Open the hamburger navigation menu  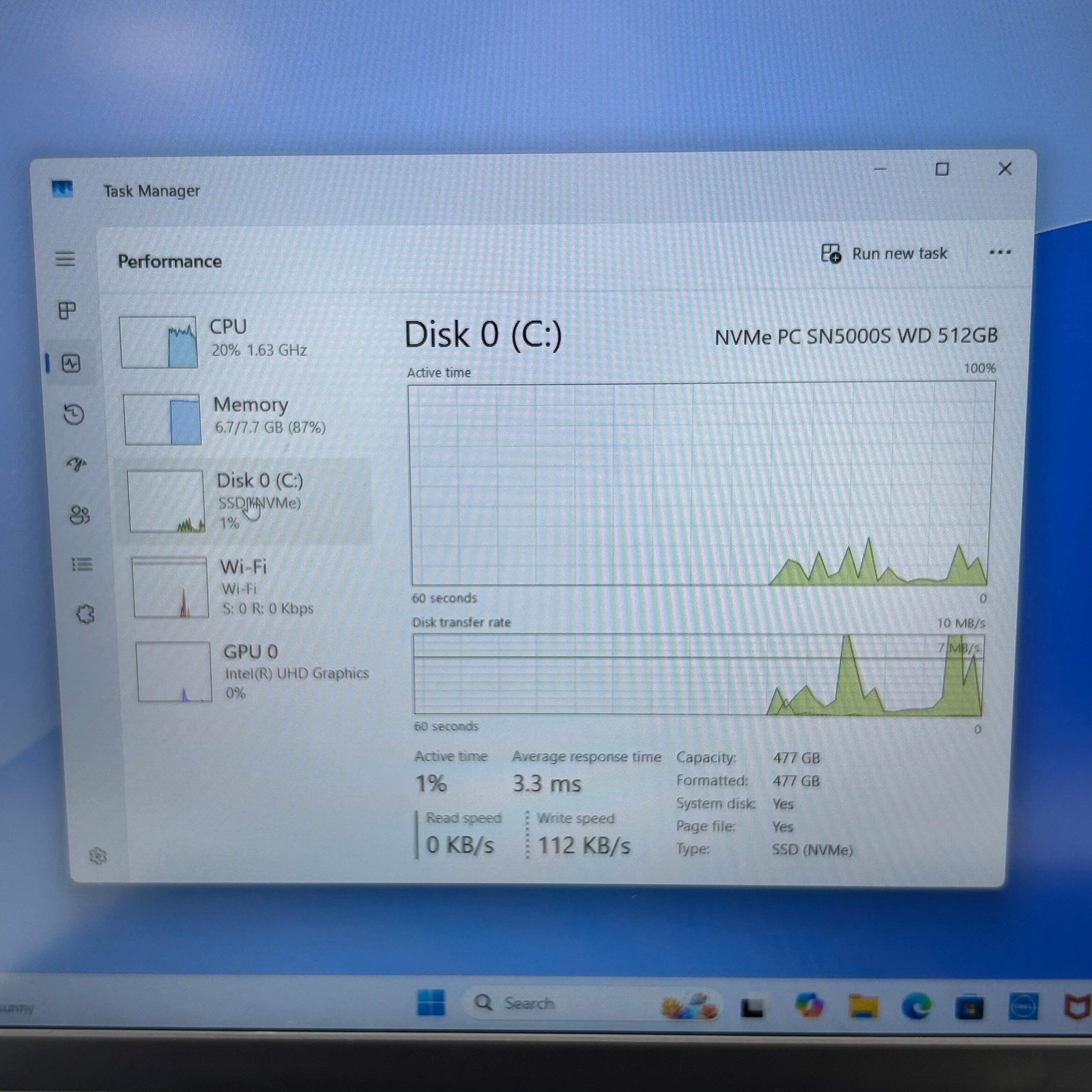66,259
